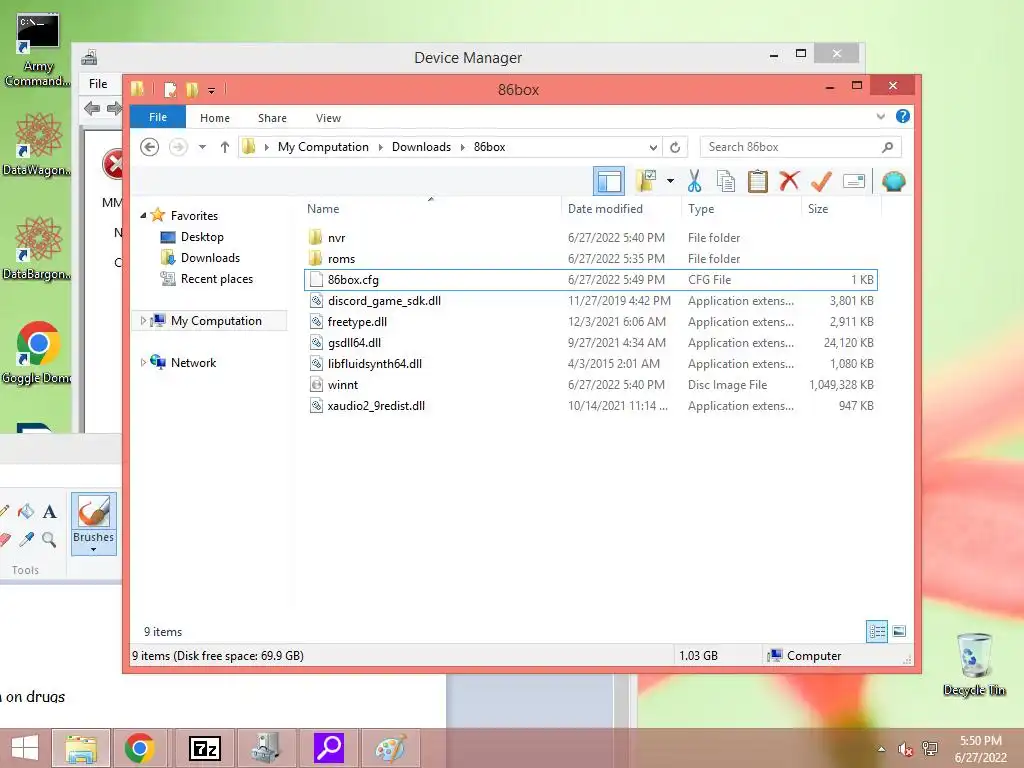Select the Text tool in Paint

coord(50,511)
